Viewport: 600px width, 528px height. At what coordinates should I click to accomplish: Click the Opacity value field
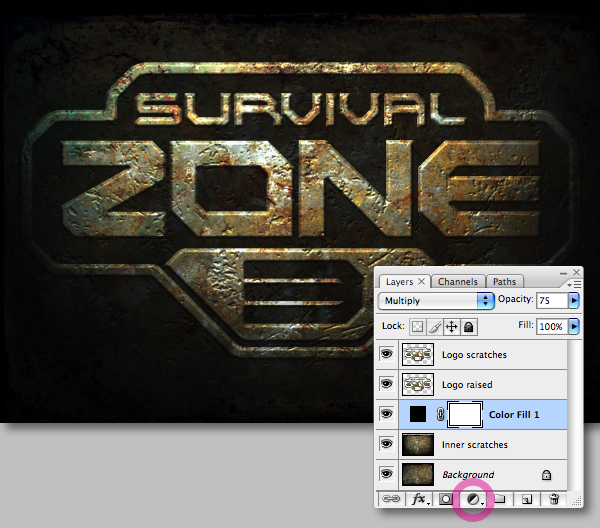pyautogui.click(x=552, y=301)
